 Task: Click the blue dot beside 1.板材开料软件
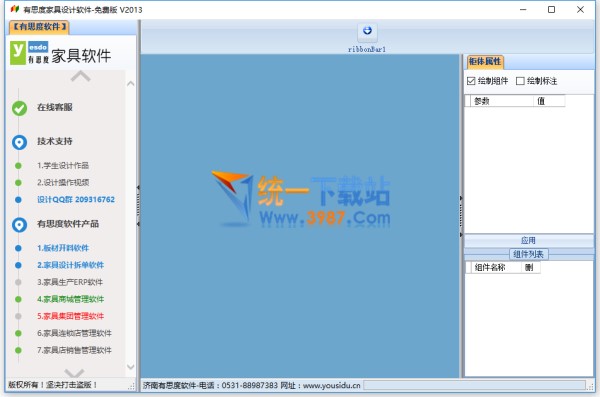pos(18,248)
